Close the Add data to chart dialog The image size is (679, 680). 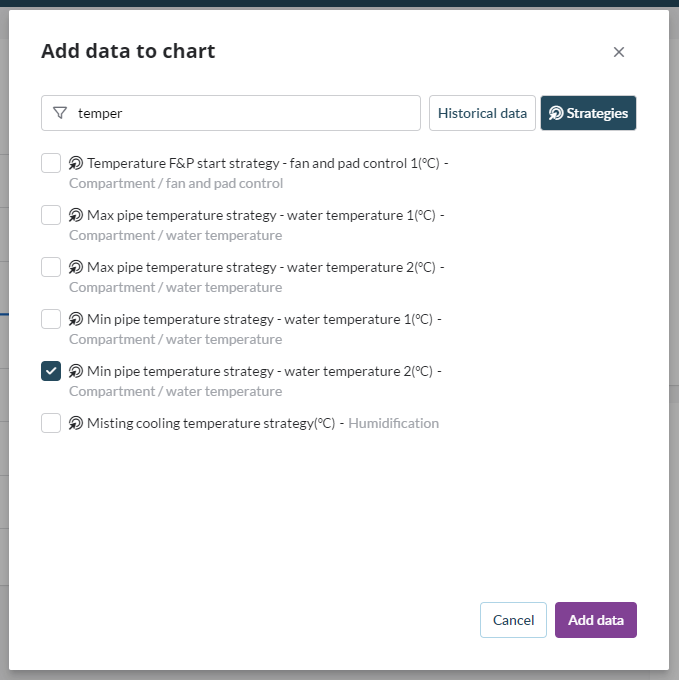point(619,52)
